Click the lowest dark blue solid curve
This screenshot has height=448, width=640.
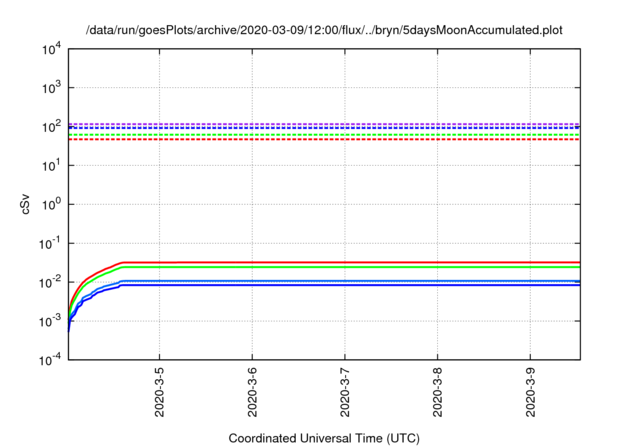tap(324, 285)
